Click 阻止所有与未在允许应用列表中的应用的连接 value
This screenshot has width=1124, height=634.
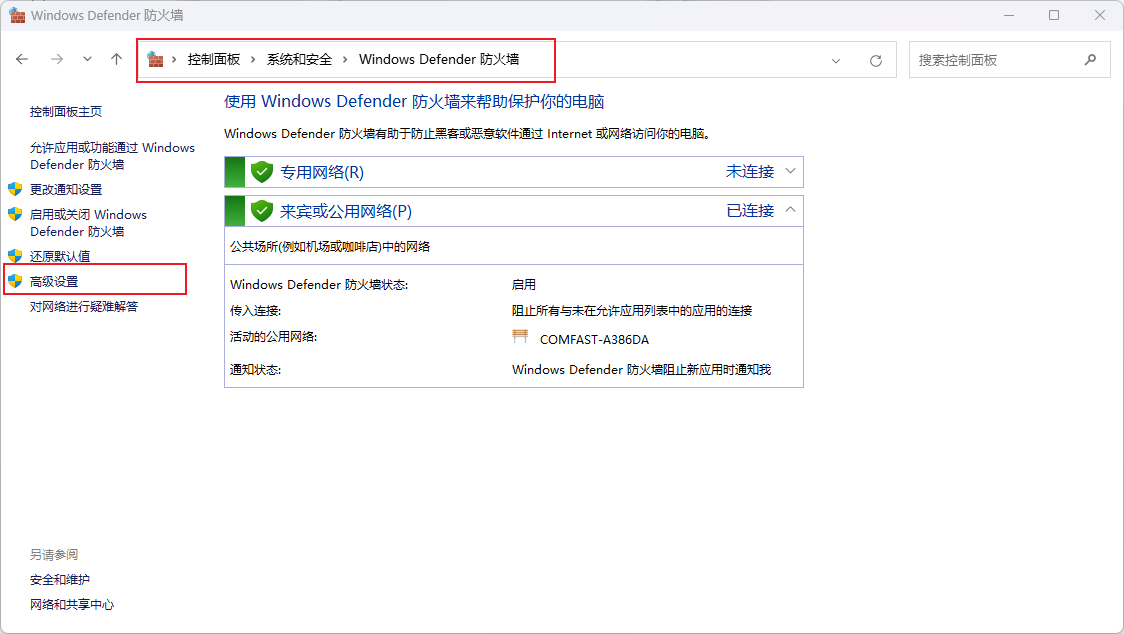tap(632, 311)
